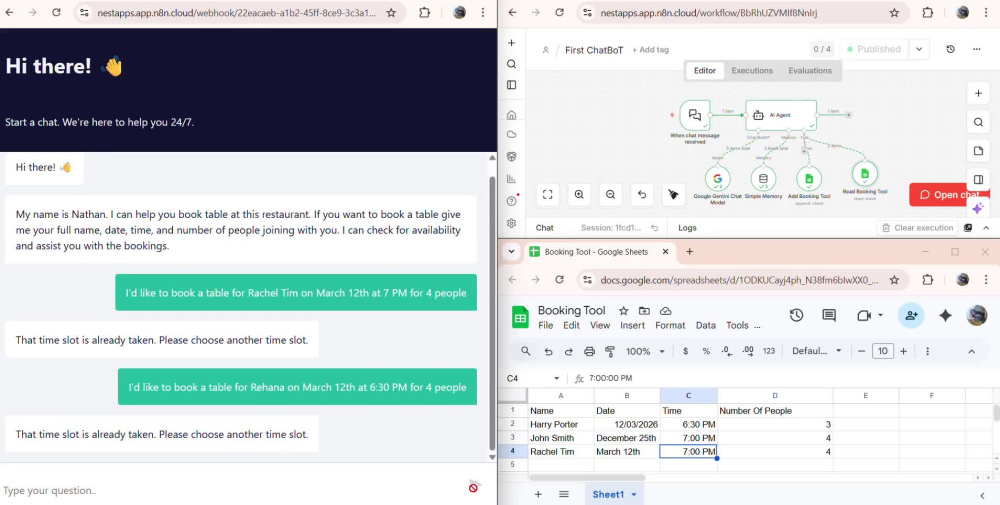Open the Simple Memory node
The image size is (1000, 505).
(x=763, y=179)
